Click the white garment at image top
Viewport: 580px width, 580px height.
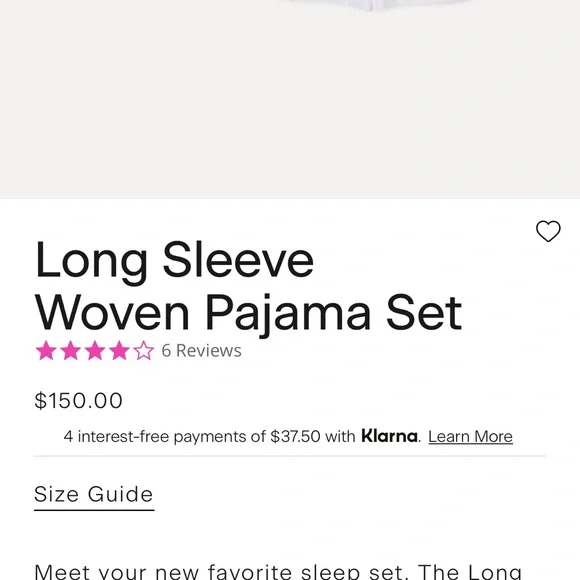coord(374,5)
